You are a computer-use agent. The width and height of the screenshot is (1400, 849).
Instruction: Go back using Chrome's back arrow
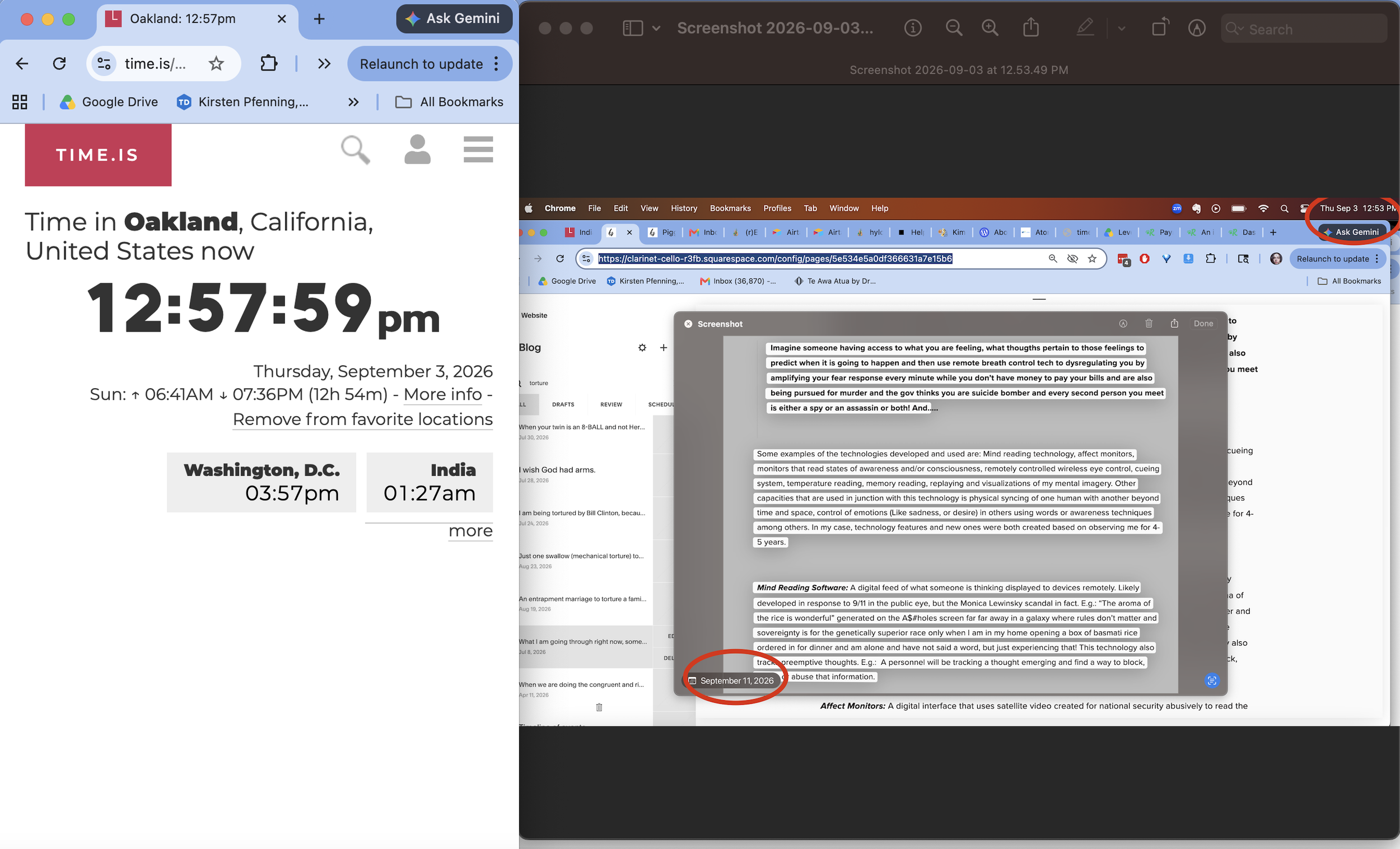[22, 64]
